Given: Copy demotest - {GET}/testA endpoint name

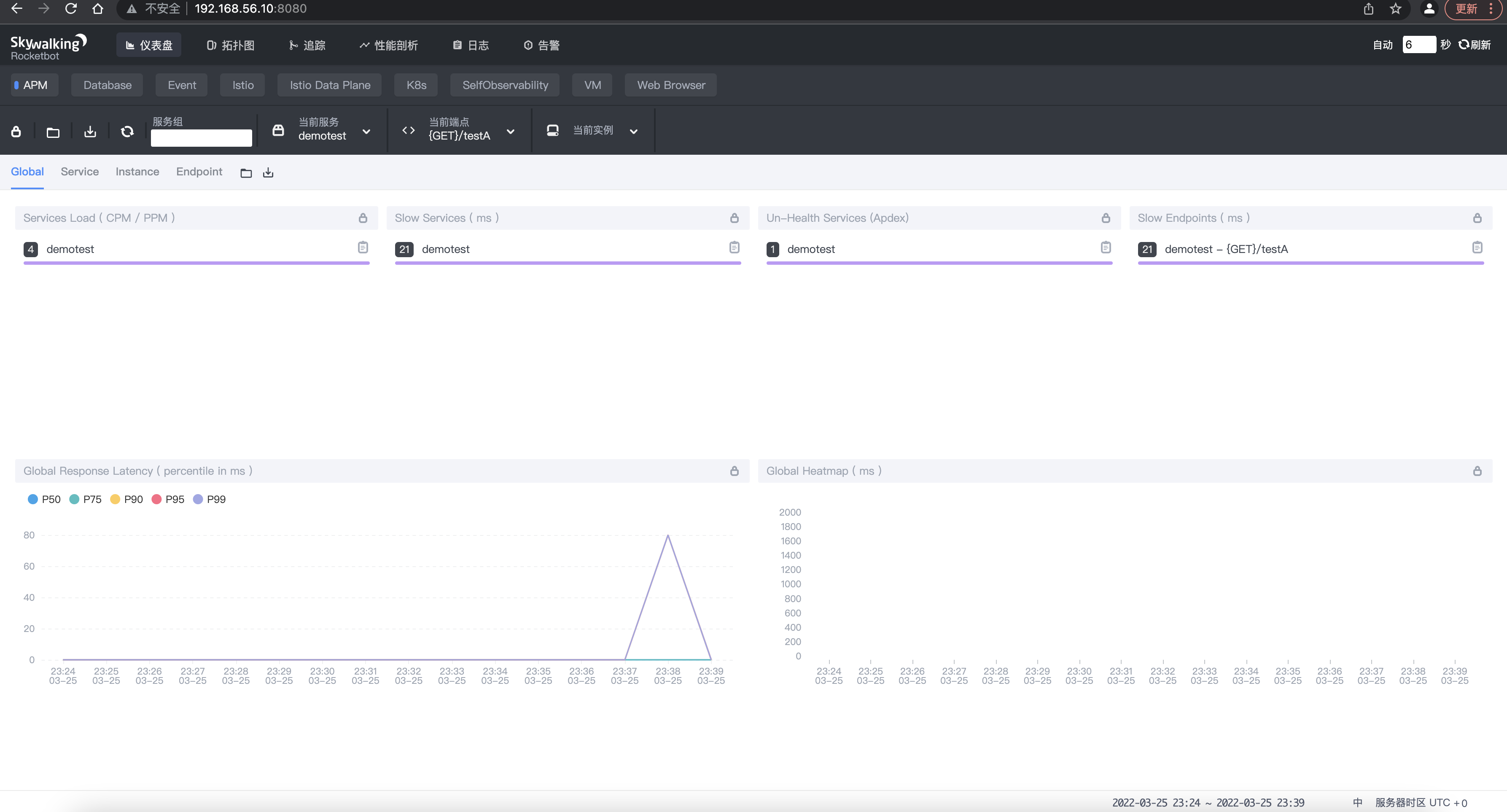Looking at the screenshot, I should [1477, 247].
